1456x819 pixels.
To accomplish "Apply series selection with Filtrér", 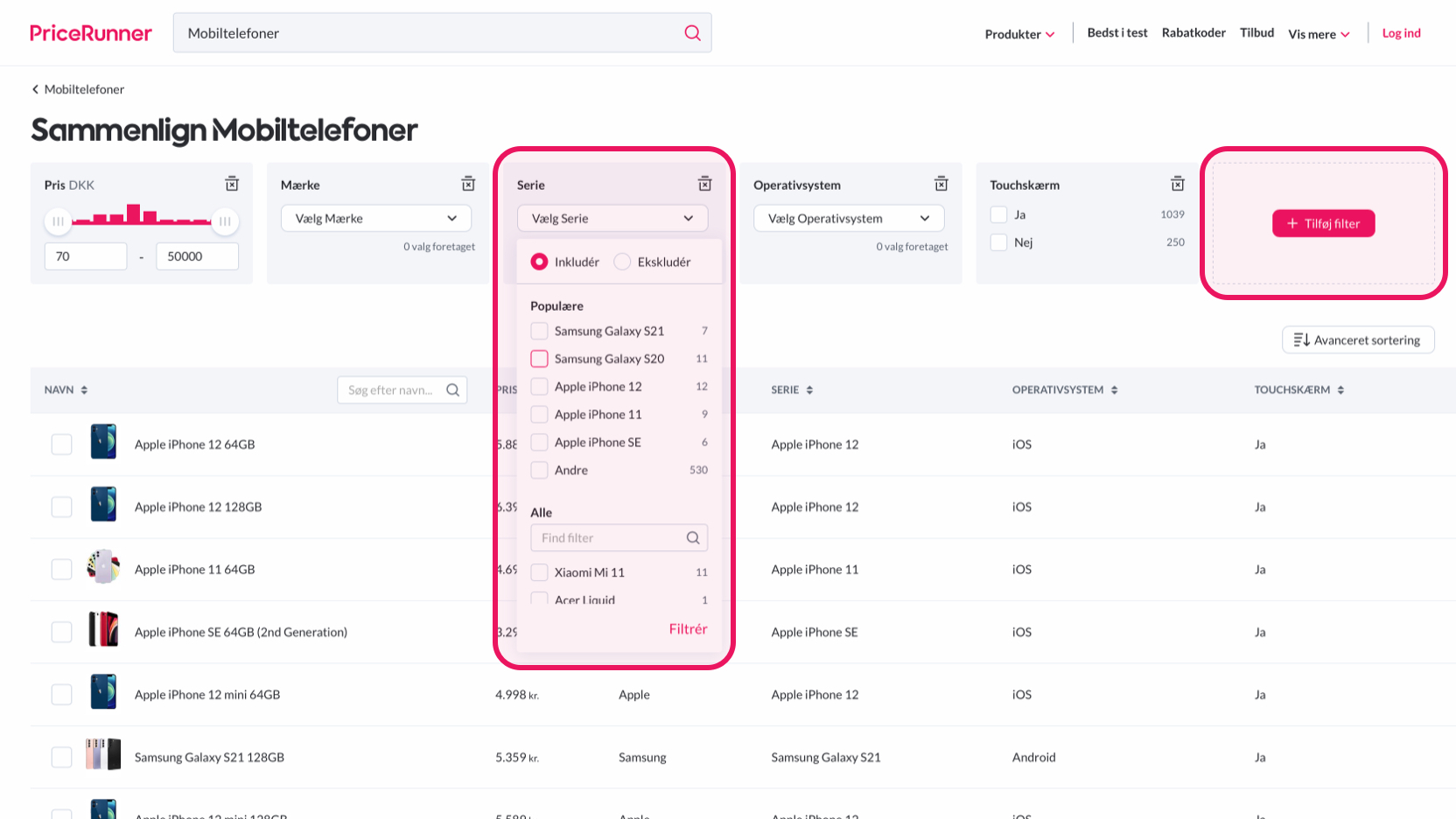I will click(688, 629).
